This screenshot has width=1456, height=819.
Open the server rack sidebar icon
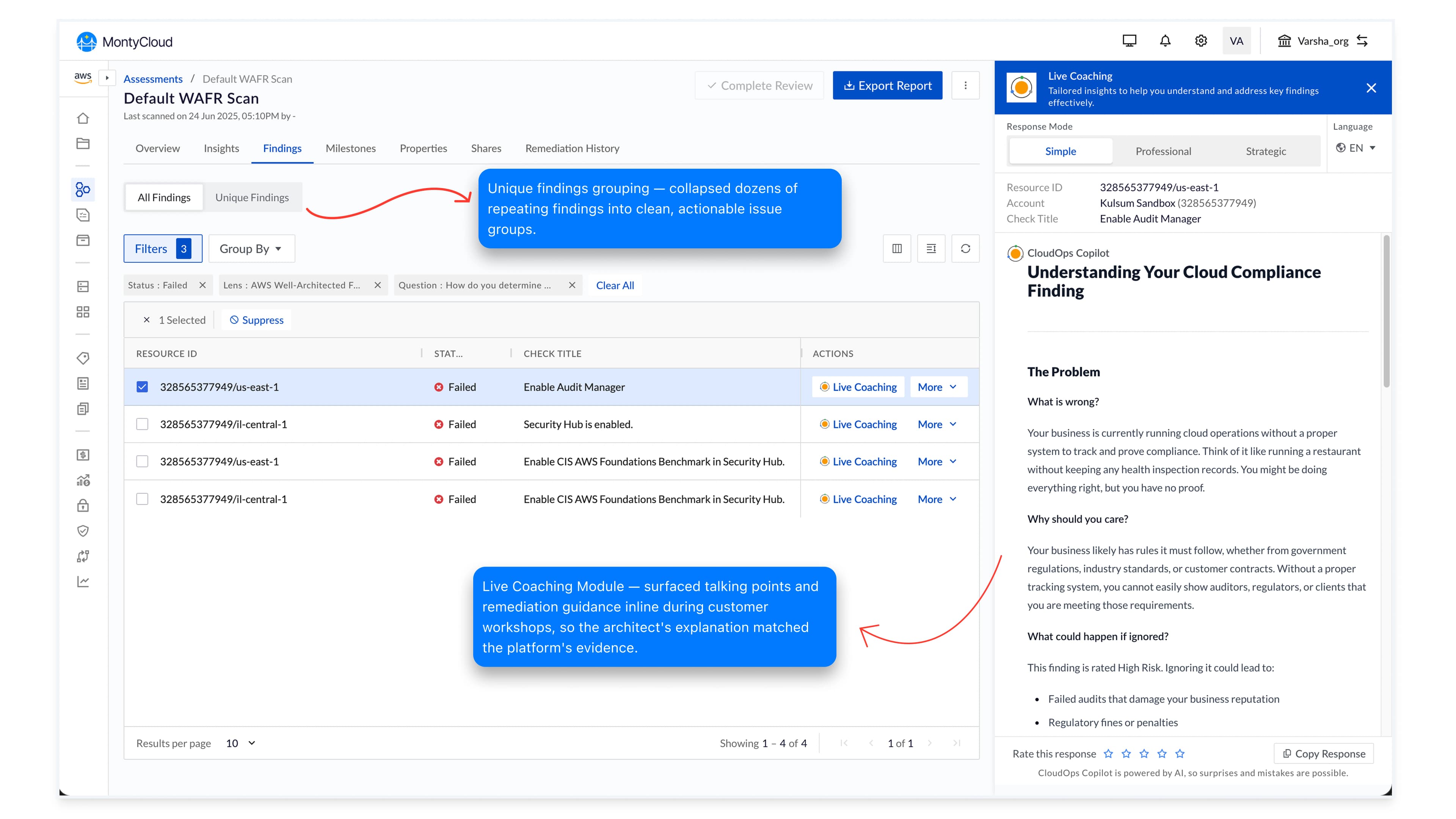83,286
